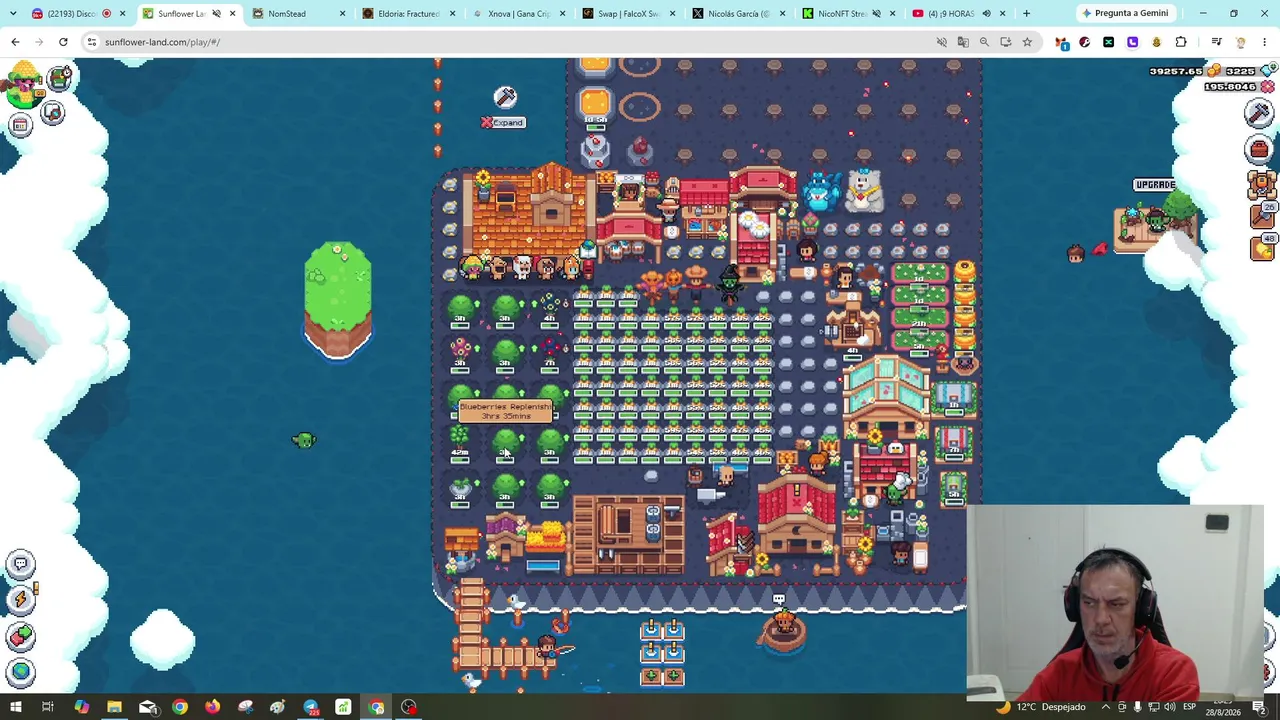Switch to the Xnova | Gana Crip tab
The width and height of the screenshot is (1280, 720).
[519, 14]
